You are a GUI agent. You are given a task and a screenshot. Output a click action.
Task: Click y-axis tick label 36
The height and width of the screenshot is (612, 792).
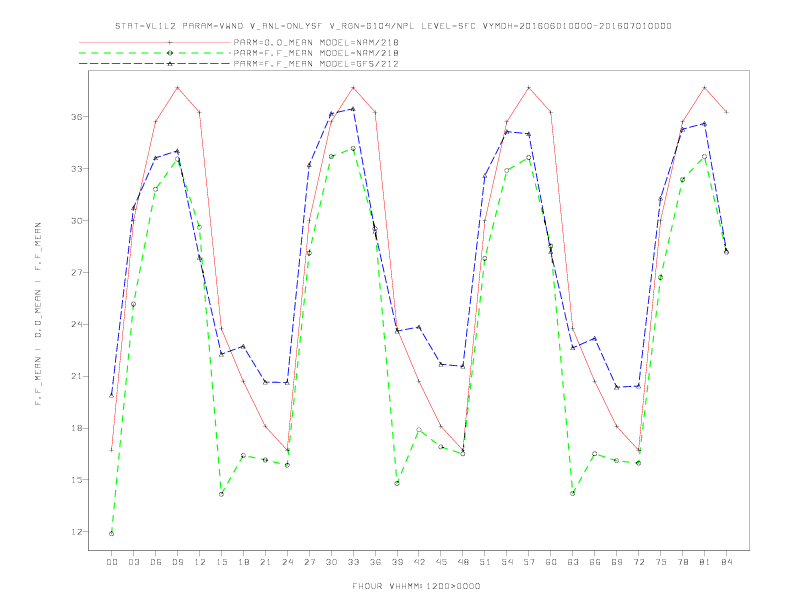76,117
